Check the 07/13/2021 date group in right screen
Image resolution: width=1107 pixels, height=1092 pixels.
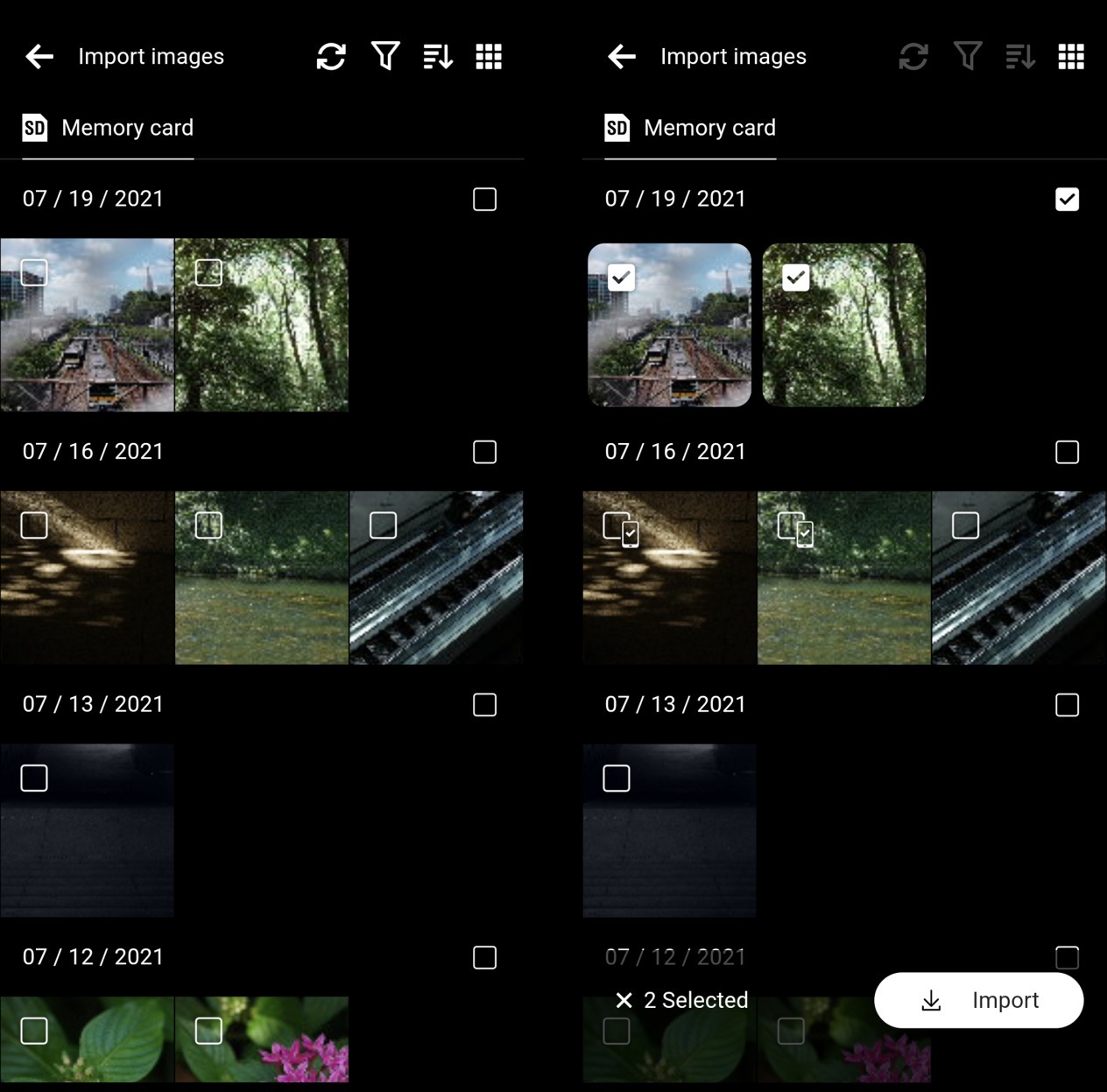point(1067,705)
